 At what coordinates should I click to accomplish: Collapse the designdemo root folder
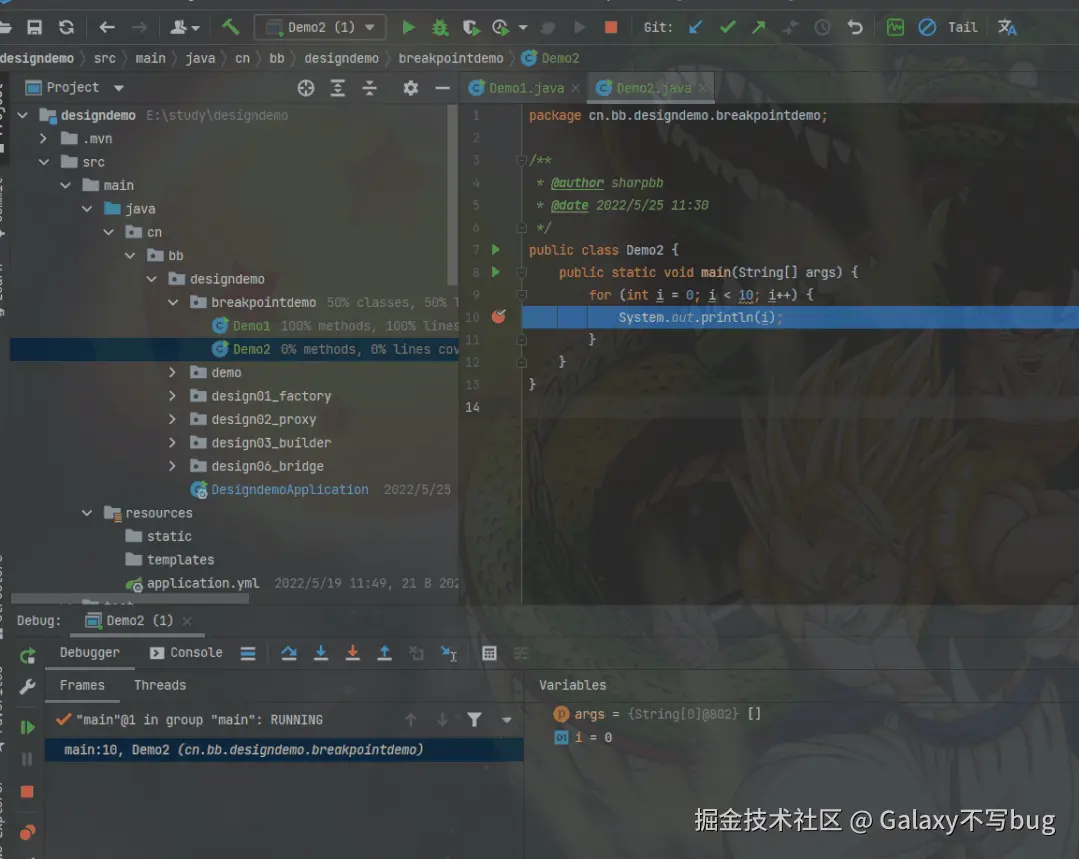(x=23, y=115)
